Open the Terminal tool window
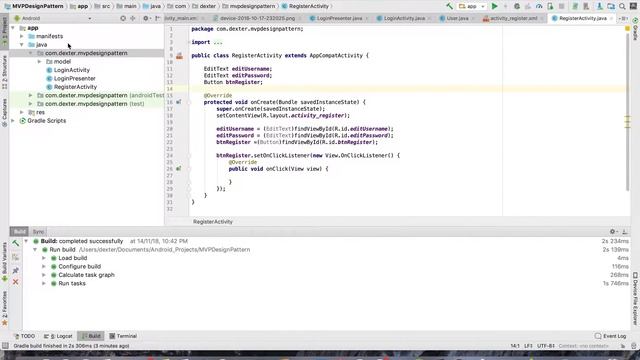This screenshot has height=360, width=640. pyautogui.click(x=123, y=336)
